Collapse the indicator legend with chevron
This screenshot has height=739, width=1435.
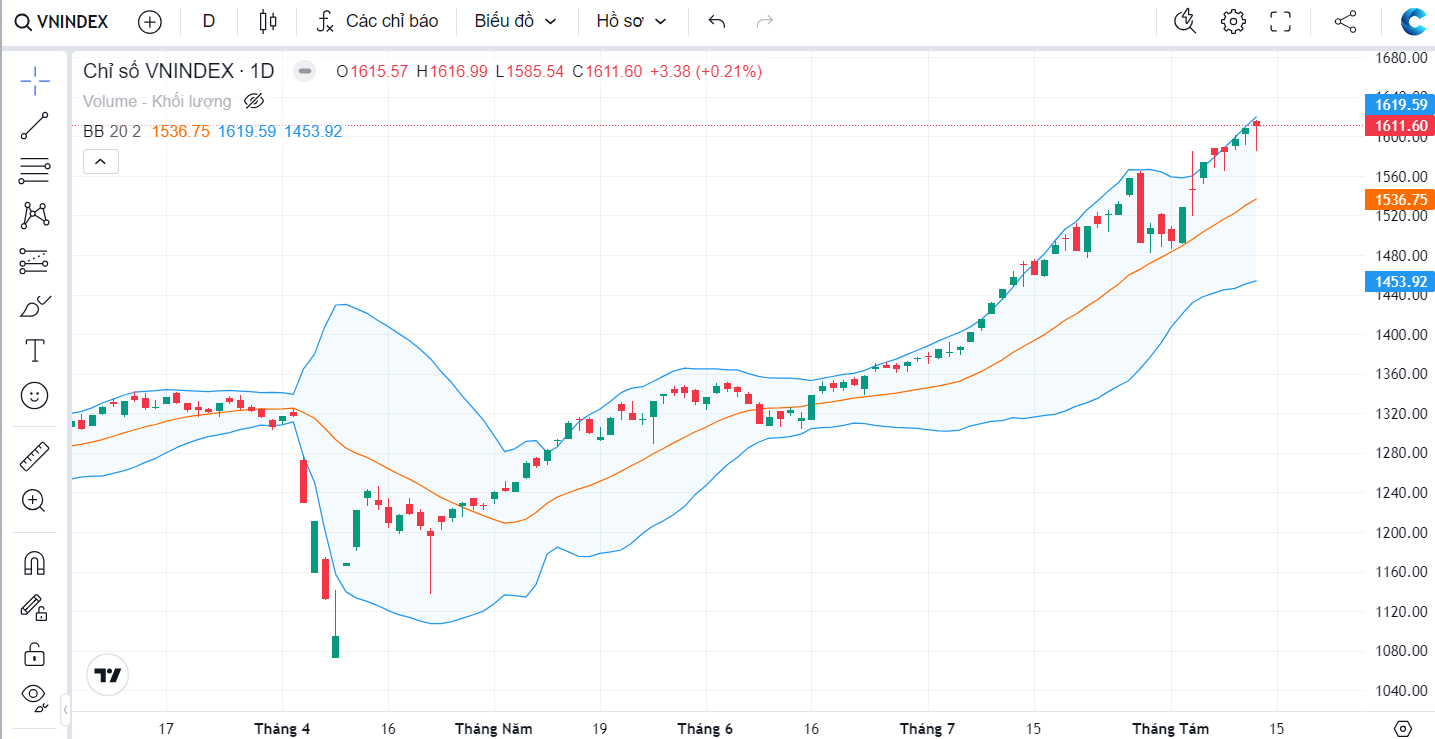(x=101, y=161)
